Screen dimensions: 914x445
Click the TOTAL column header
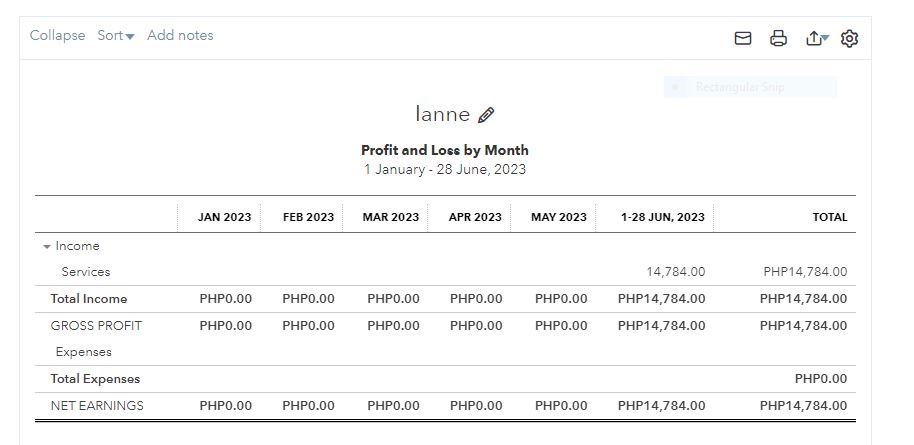pyautogui.click(x=829, y=217)
